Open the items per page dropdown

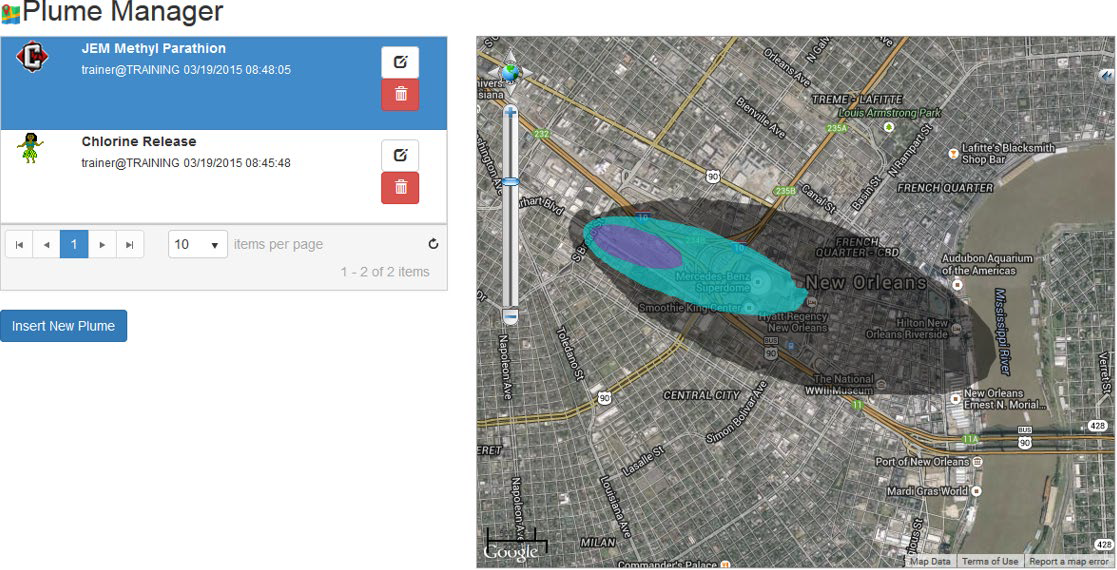coord(198,244)
